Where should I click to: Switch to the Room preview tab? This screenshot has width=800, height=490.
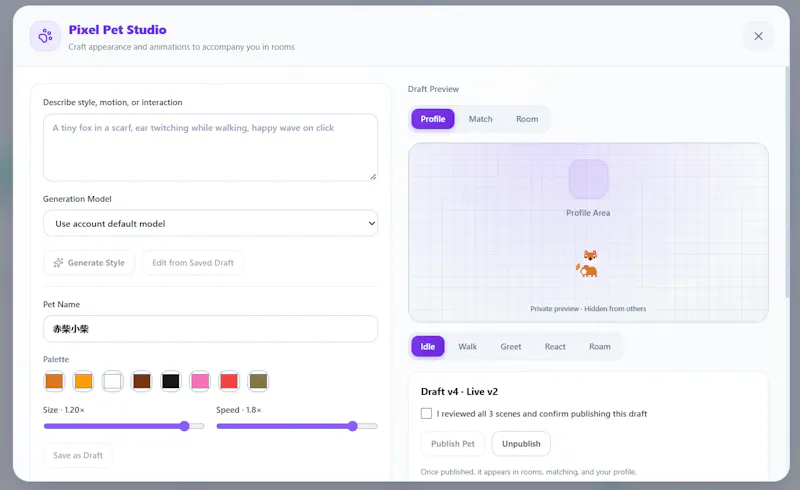pyautogui.click(x=527, y=119)
